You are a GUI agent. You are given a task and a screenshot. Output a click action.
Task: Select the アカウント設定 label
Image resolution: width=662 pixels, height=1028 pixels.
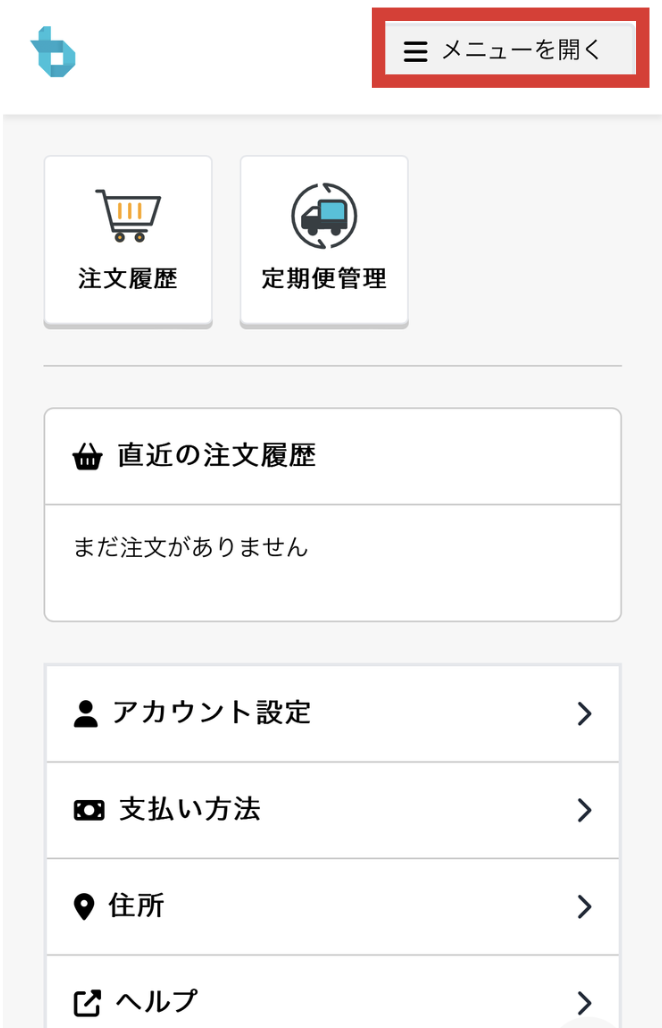pos(212,713)
